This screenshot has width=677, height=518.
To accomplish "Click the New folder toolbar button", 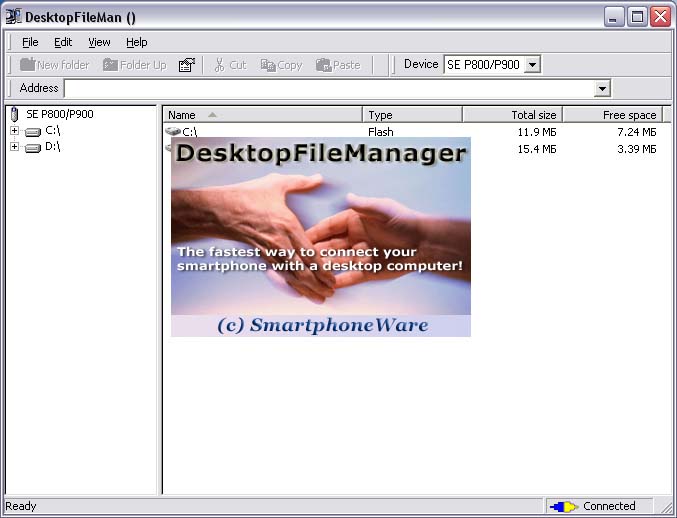I will (x=54, y=65).
